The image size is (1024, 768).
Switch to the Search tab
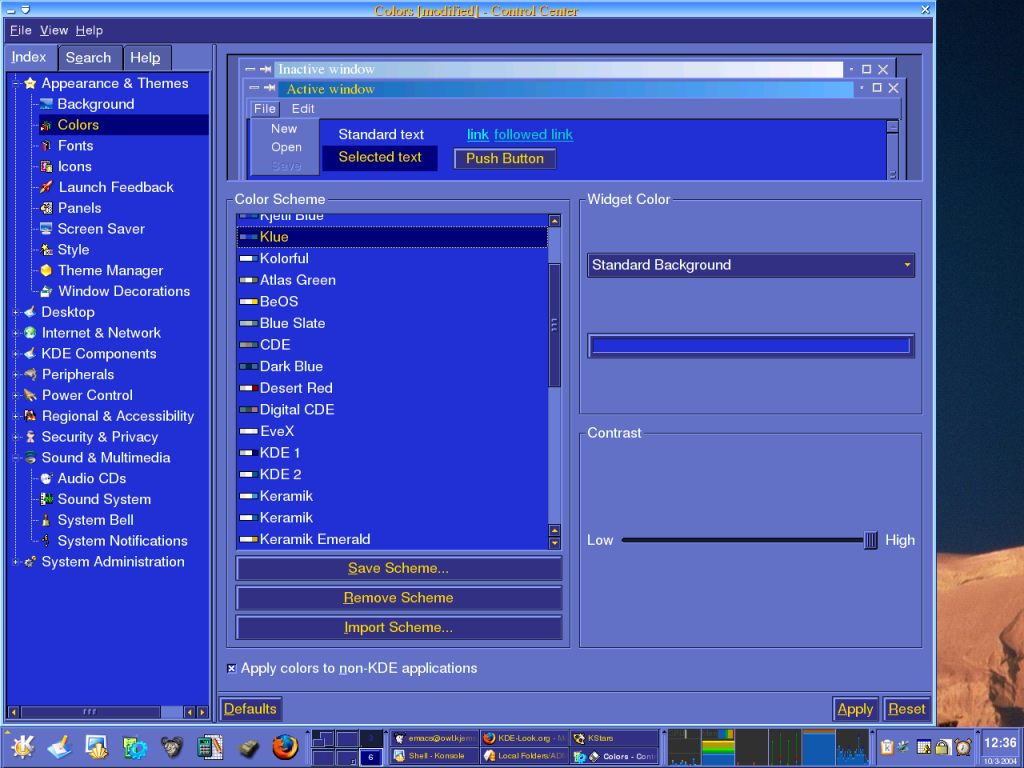88,57
